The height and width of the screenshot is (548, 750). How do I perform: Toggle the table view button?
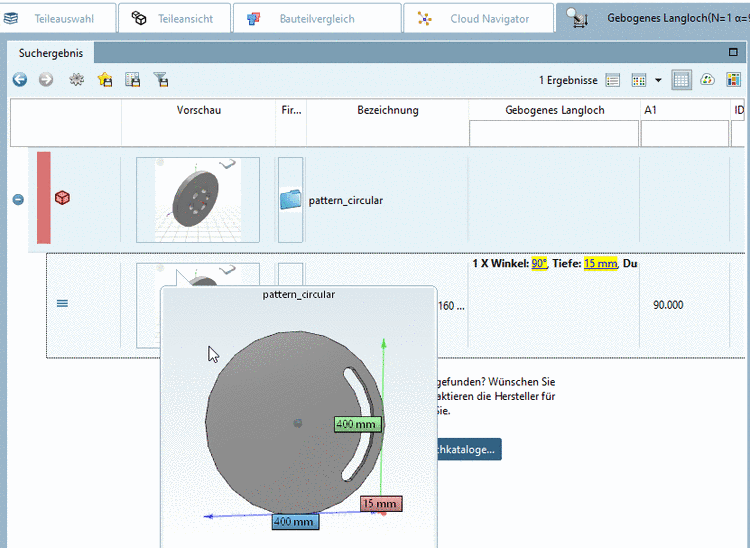click(x=681, y=80)
